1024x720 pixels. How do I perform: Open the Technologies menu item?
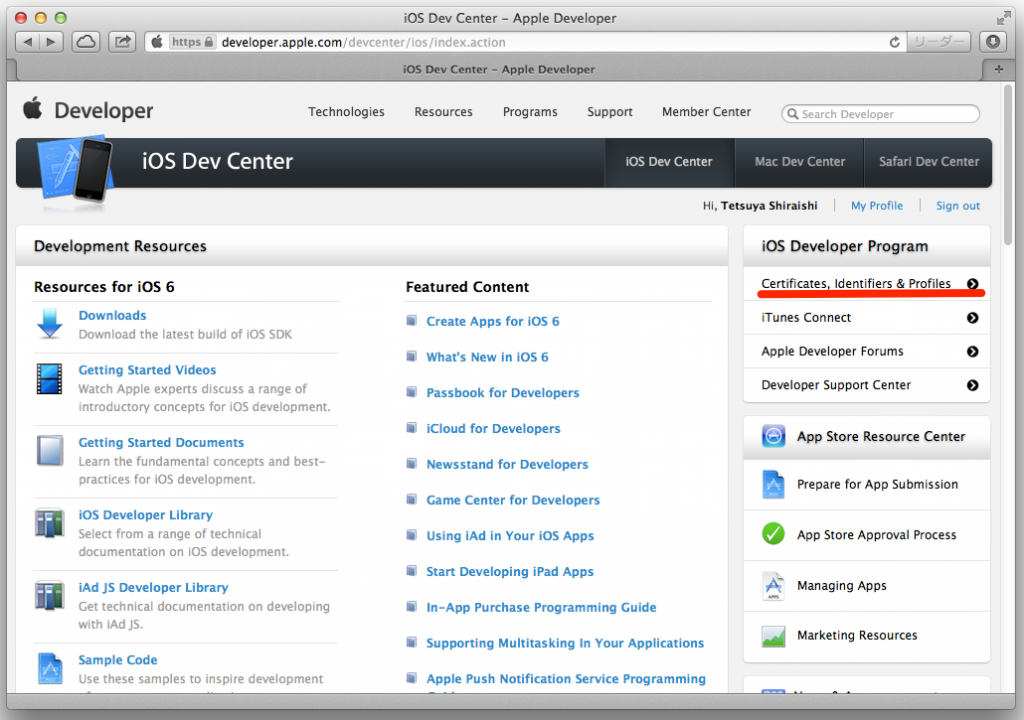(346, 112)
